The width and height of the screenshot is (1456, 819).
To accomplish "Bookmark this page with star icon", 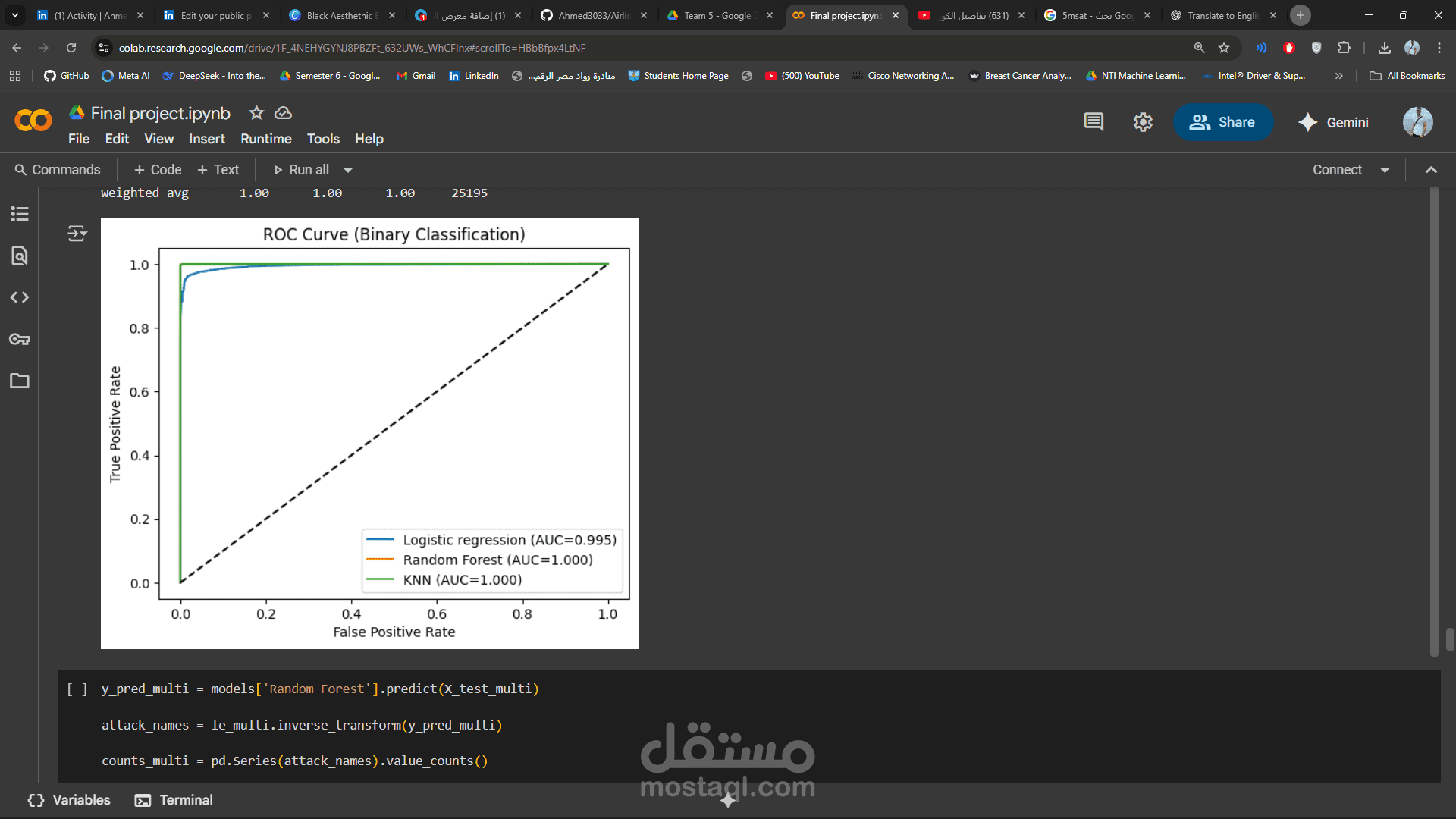I will click(x=1224, y=48).
